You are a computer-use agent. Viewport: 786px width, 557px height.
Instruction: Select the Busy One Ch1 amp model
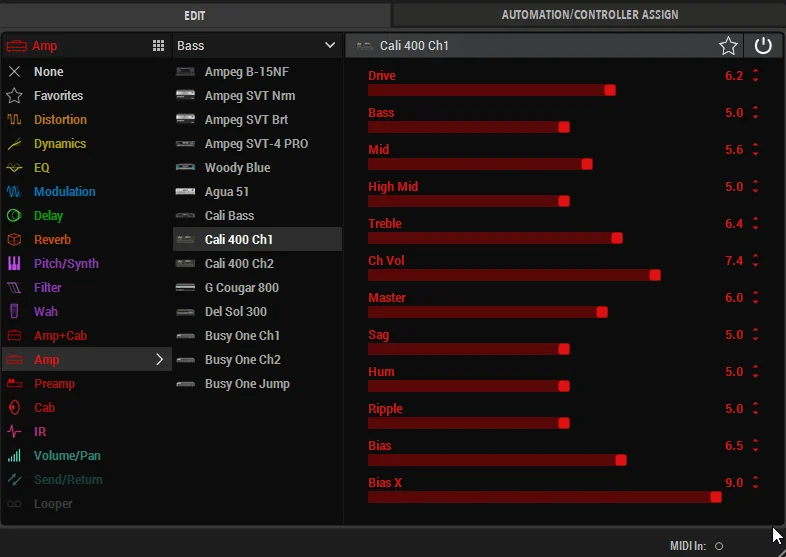(x=257, y=336)
